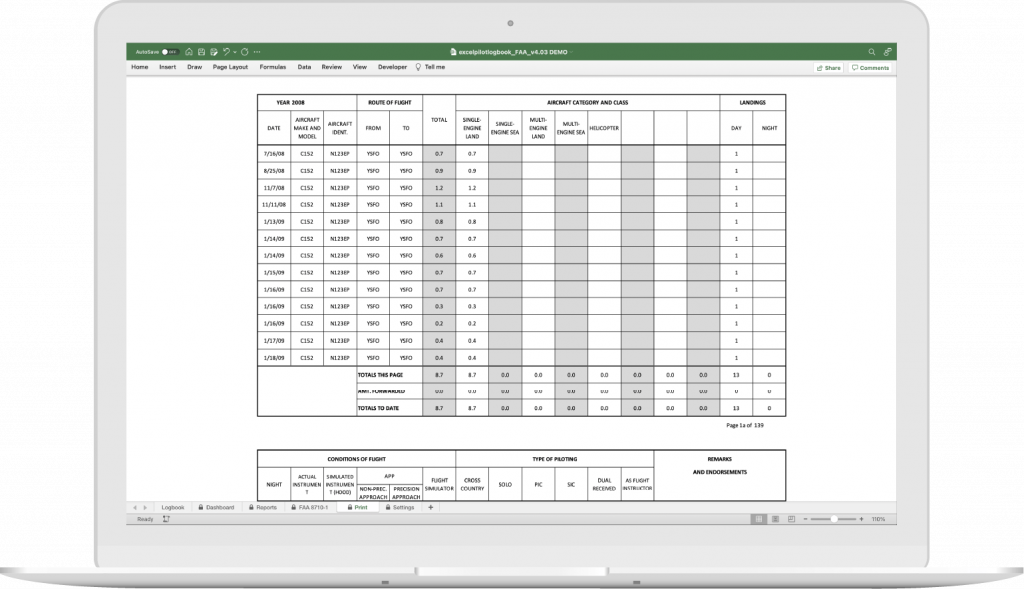Select the LANDINGS header cell
The image size is (1024, 589).
pos(752,103)
